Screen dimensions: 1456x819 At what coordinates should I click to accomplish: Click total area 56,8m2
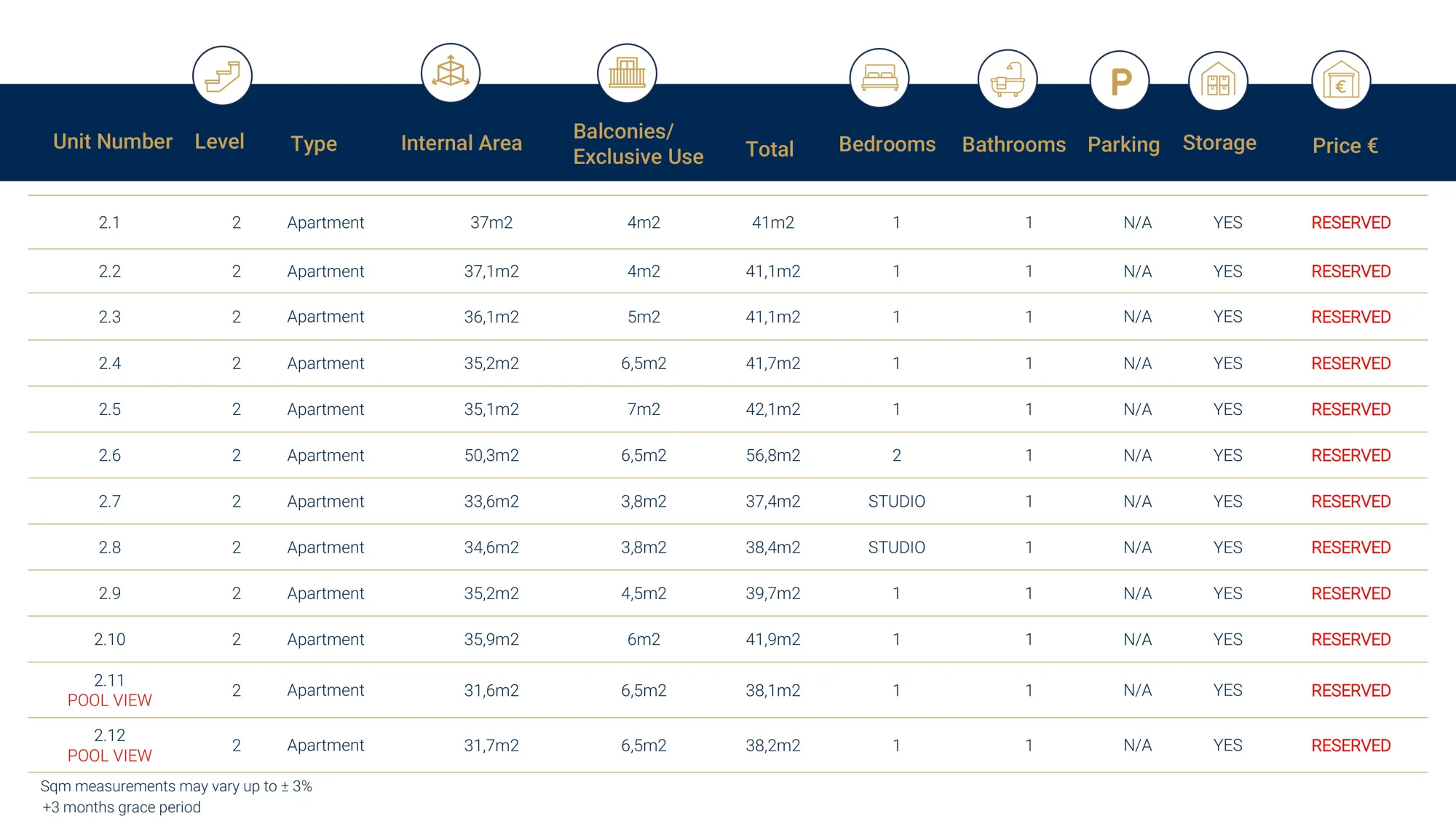pos(772,456)
